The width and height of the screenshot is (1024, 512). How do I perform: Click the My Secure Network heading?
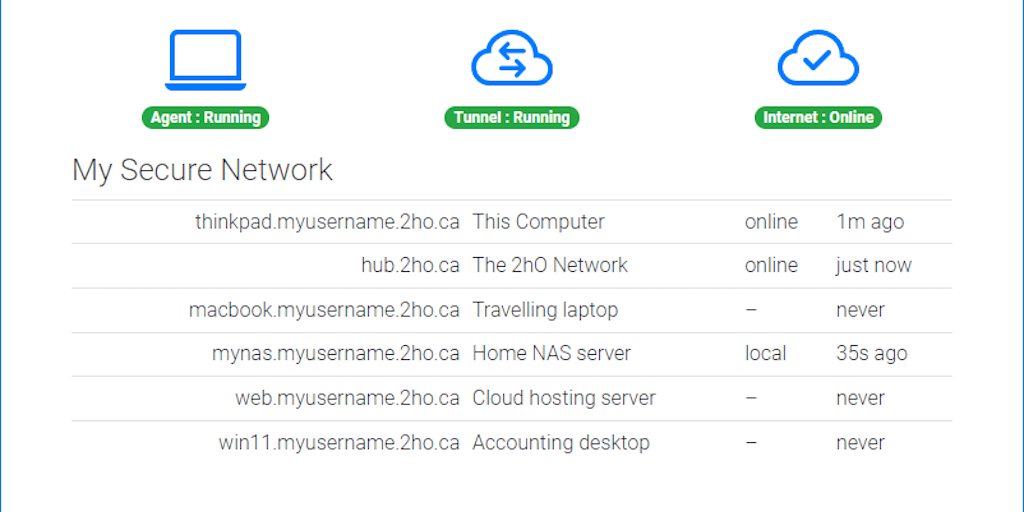coord(202,170)
